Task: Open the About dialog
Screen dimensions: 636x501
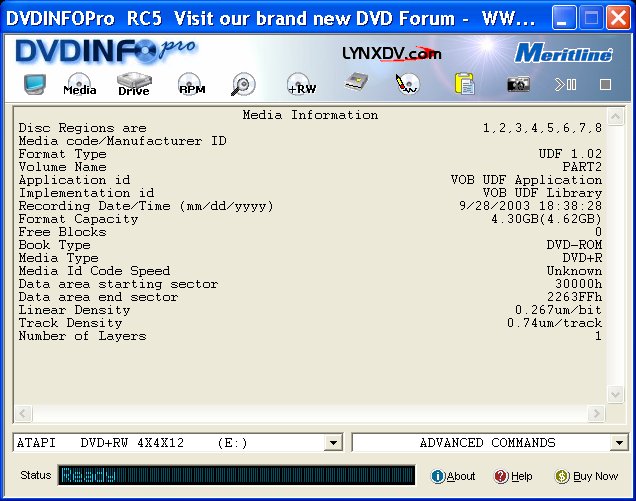Action: pyautogui.click(x=453, y=476)
